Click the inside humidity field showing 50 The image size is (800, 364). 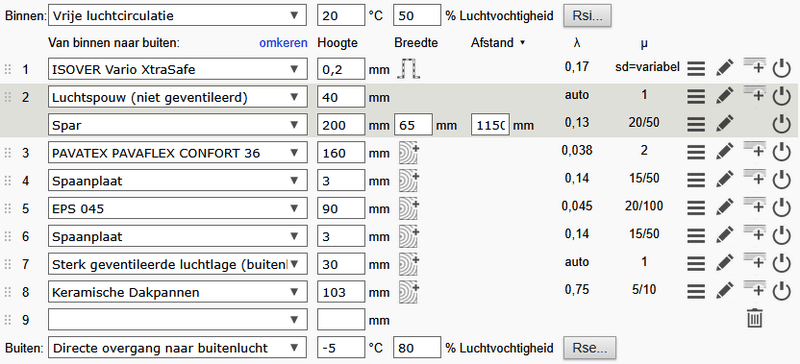point(417,15)
